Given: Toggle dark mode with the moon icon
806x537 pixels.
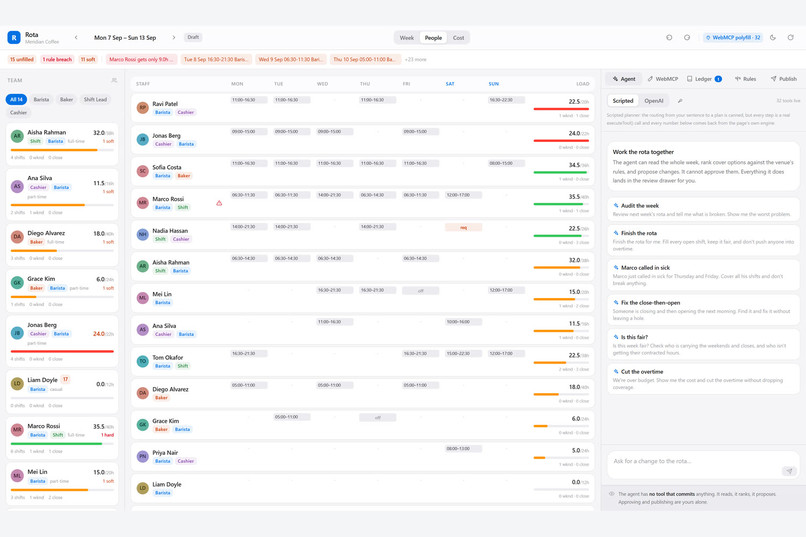Looking at the screenshot, I should coord(773,38).
